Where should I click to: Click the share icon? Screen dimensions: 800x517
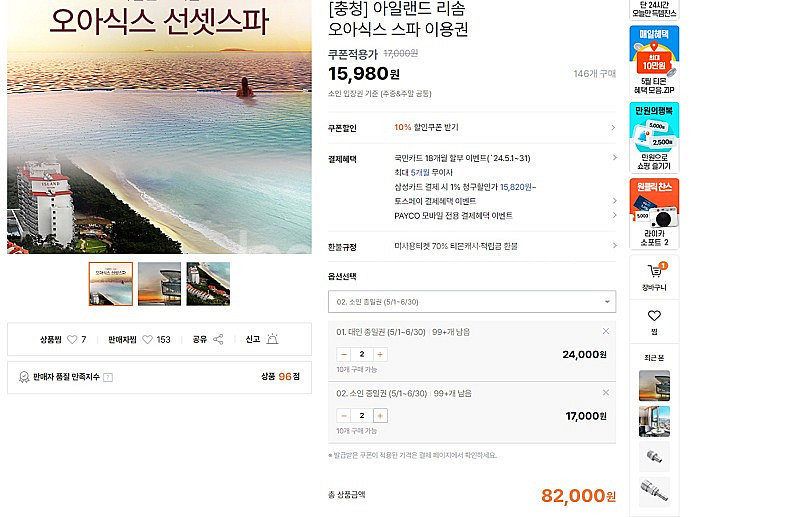[218, 339]
